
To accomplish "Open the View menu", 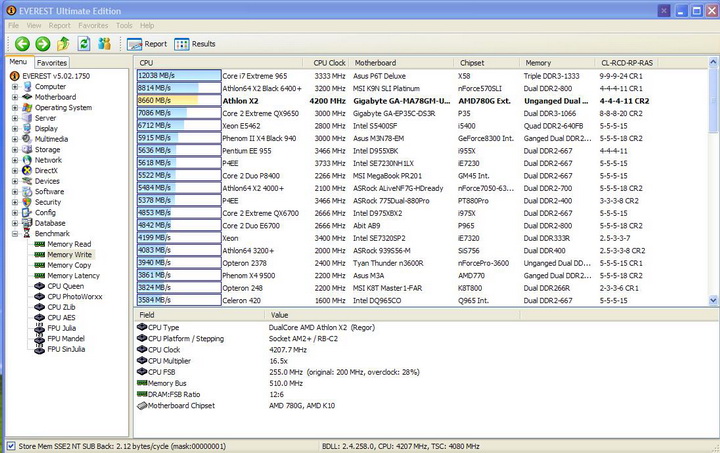I will point(34,25).
